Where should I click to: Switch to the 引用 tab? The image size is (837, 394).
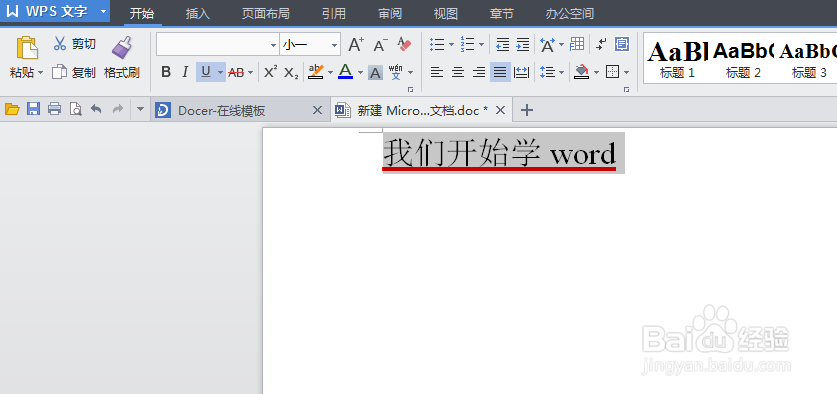[334, 13]
